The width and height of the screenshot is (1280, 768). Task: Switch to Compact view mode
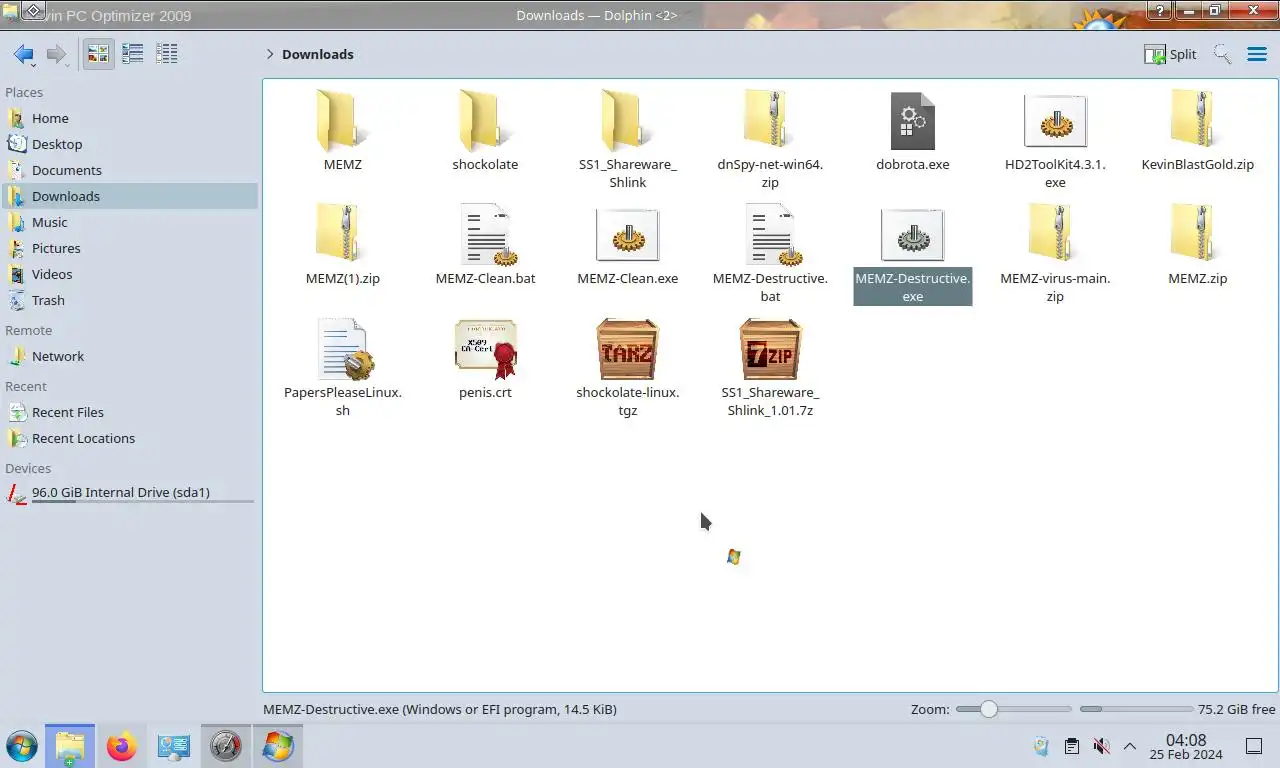tap(132, 54)
